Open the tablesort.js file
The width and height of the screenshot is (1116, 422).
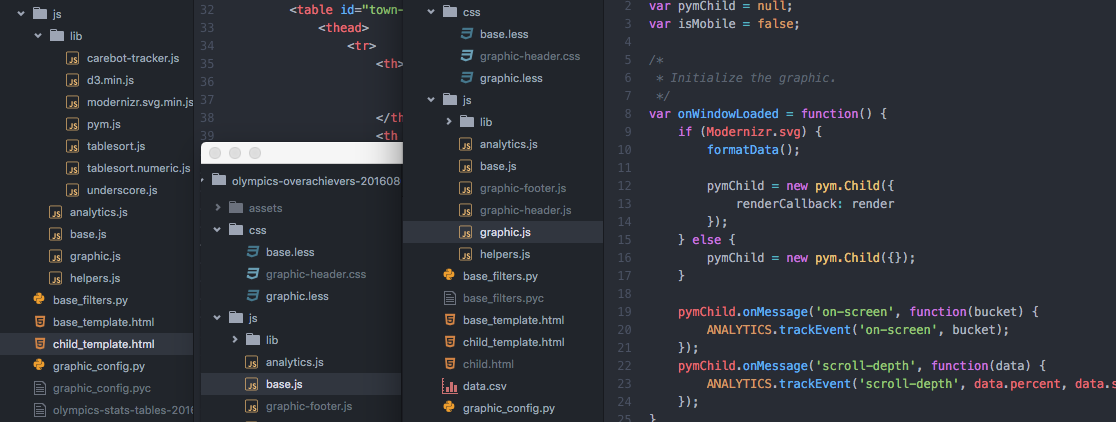click(x=116, y=146)
